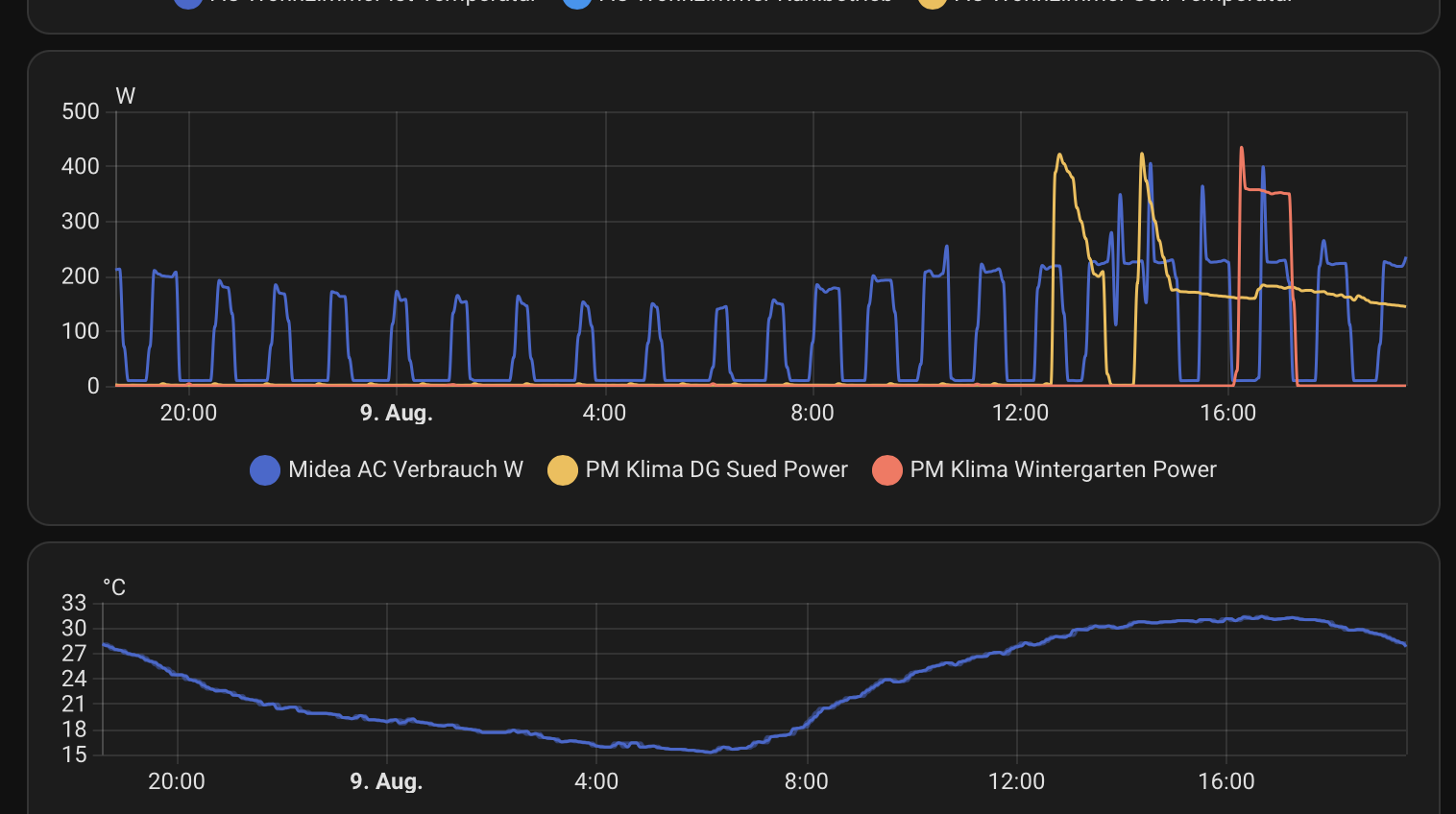The image size is (1456, 814).
Task: Click the cut-off dark blue legend circle at top
Action: pos(188,3)
